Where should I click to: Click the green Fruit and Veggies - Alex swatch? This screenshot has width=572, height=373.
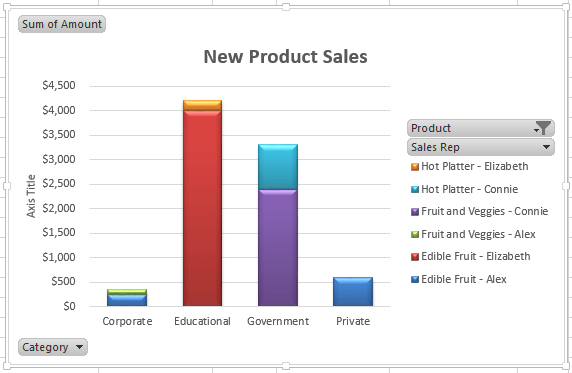tap(415, 234)
